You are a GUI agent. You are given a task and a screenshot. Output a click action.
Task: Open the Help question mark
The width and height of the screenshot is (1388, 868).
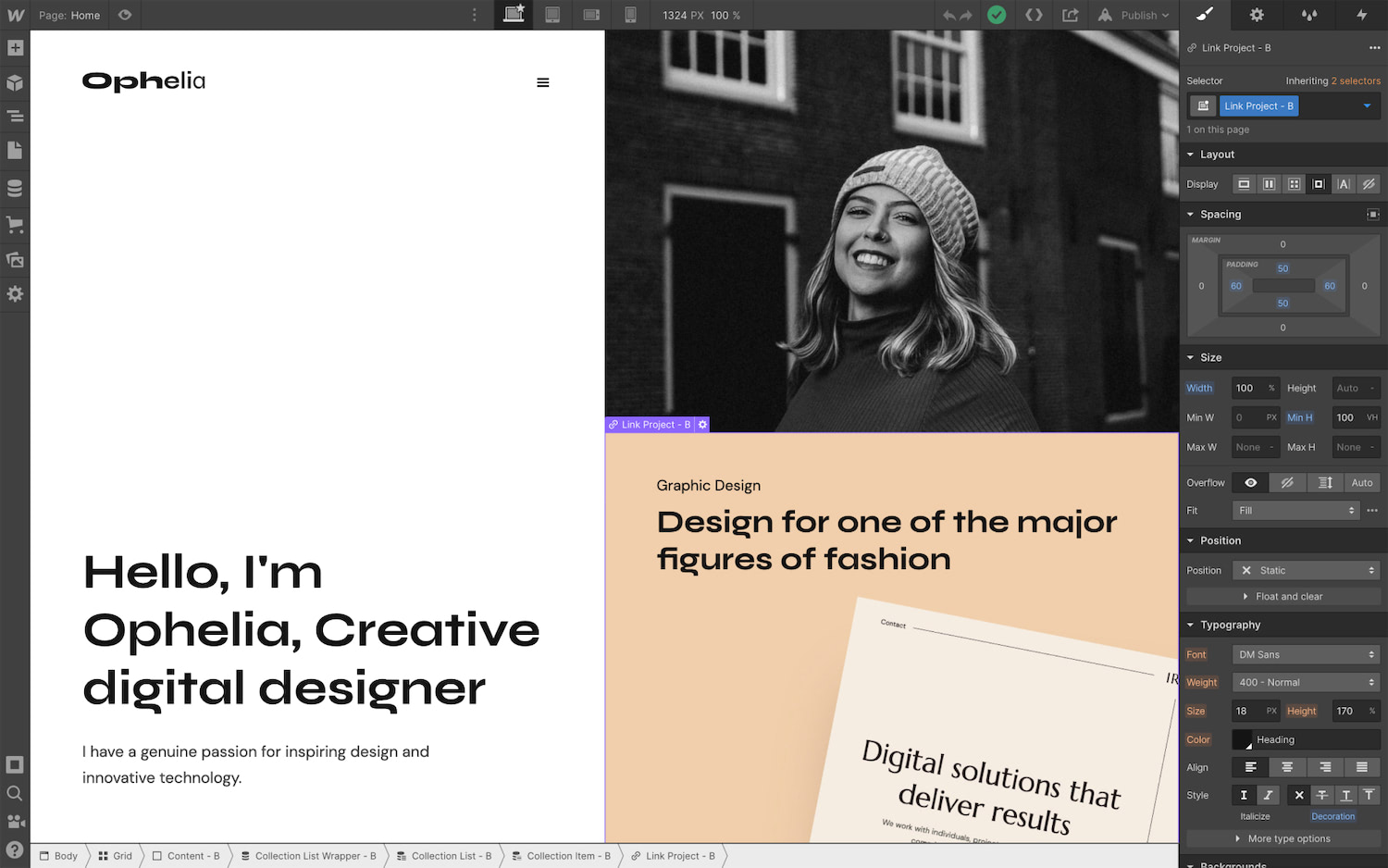[x=15, y=849]
